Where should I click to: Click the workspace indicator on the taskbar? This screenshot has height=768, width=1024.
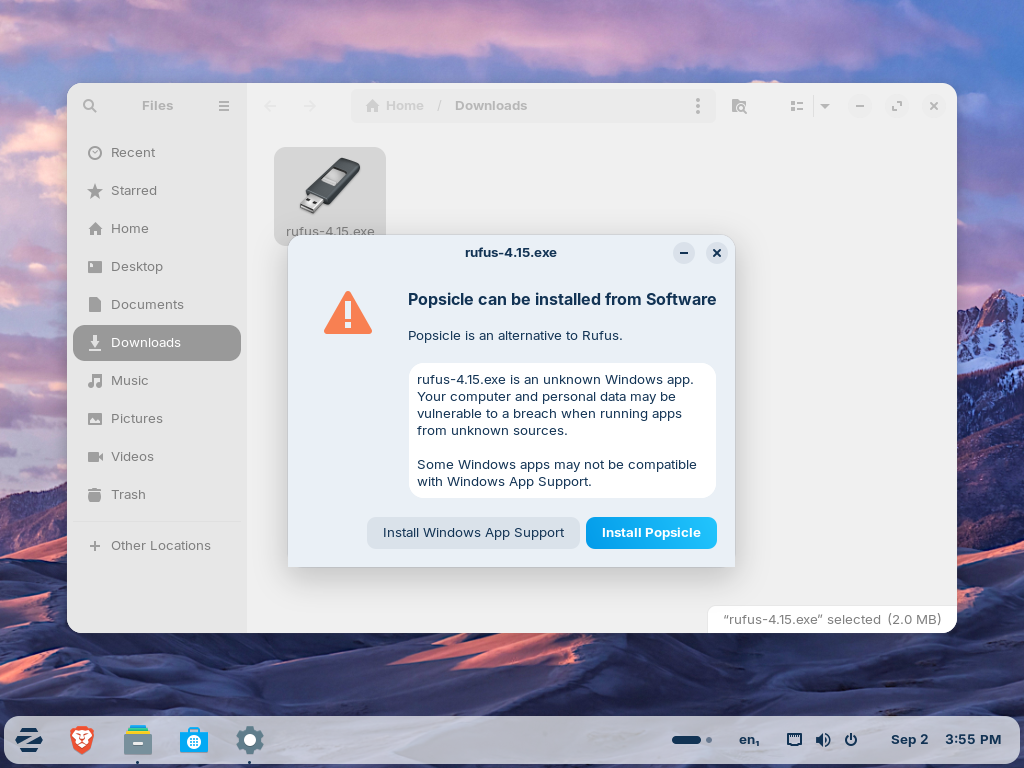click(x=692, y=740)
